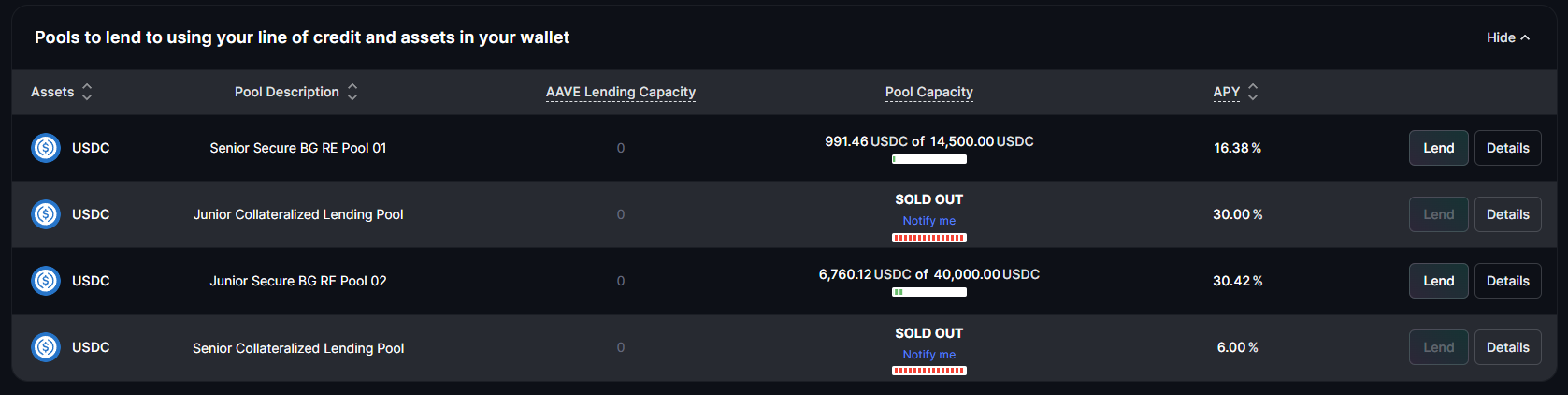Open Details for Junior Collateralized Lending Pool

(1508, 214)
